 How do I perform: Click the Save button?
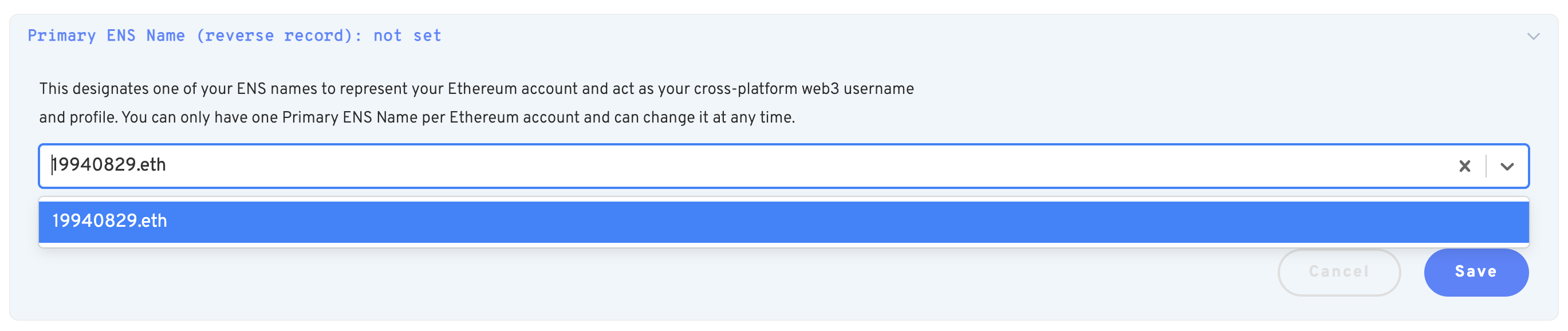(x=1475, y=272)
